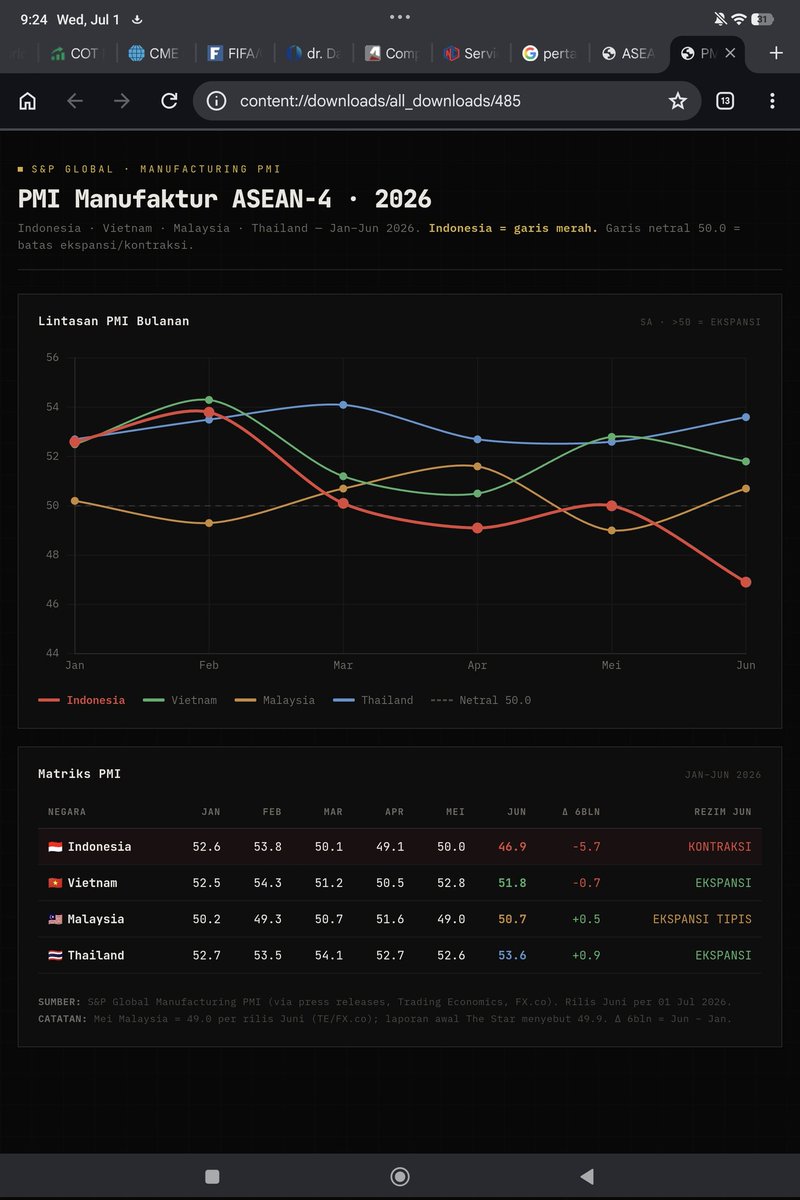The image size is (800, 1200).
Task: Tap the muted notifications bell icon
Action: click(720, 19)
